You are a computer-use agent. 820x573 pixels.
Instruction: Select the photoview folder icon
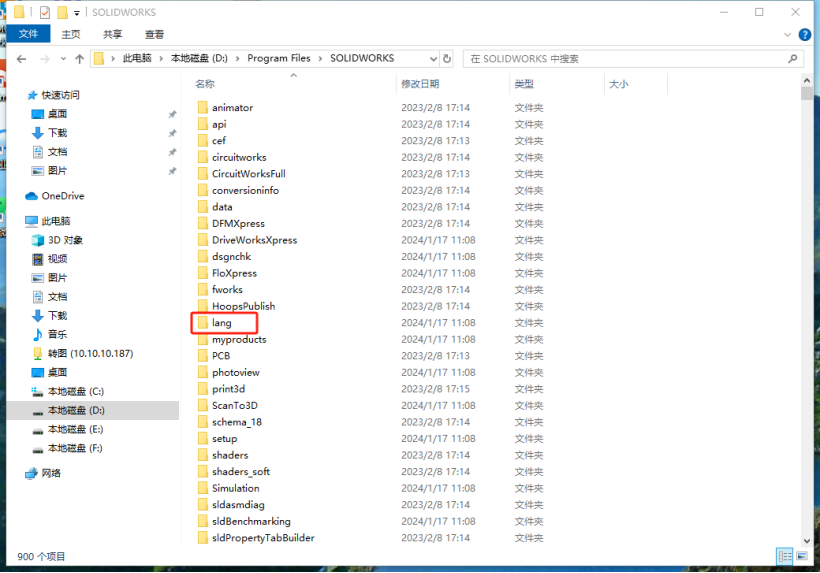pos(203,372)
